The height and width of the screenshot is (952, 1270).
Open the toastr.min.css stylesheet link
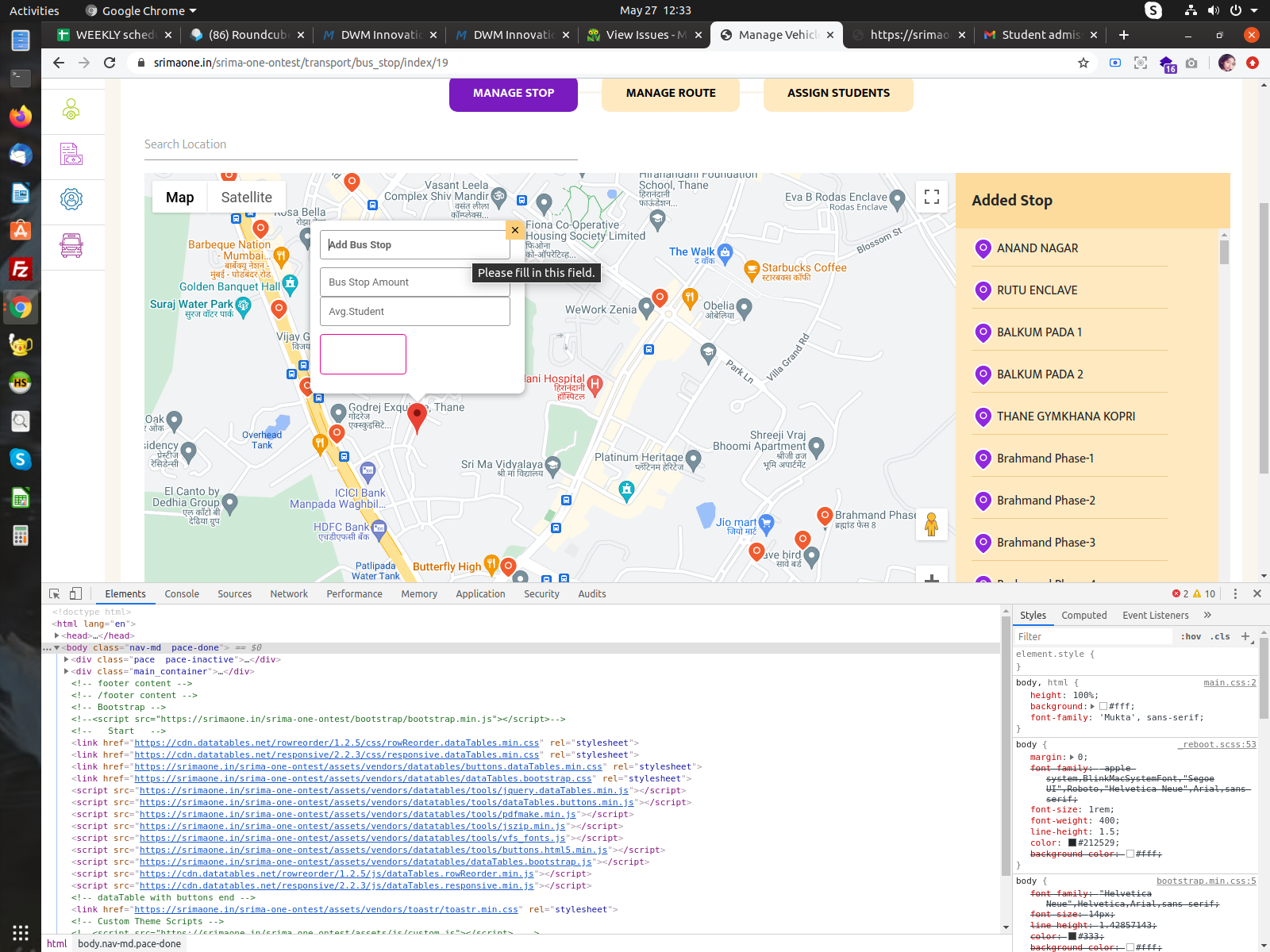(x=326, y=909)
